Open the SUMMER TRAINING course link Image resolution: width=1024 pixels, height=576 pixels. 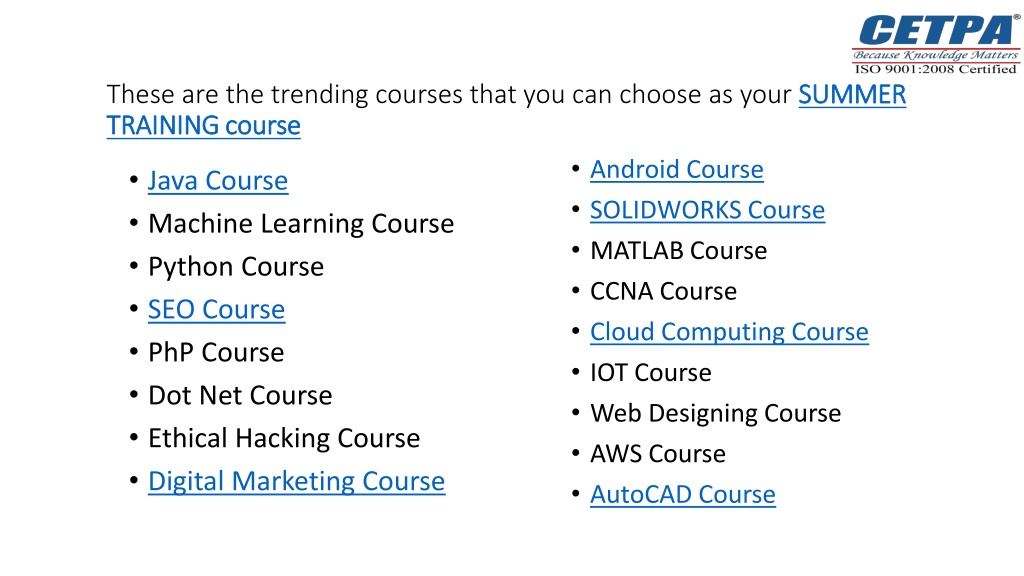852,95
